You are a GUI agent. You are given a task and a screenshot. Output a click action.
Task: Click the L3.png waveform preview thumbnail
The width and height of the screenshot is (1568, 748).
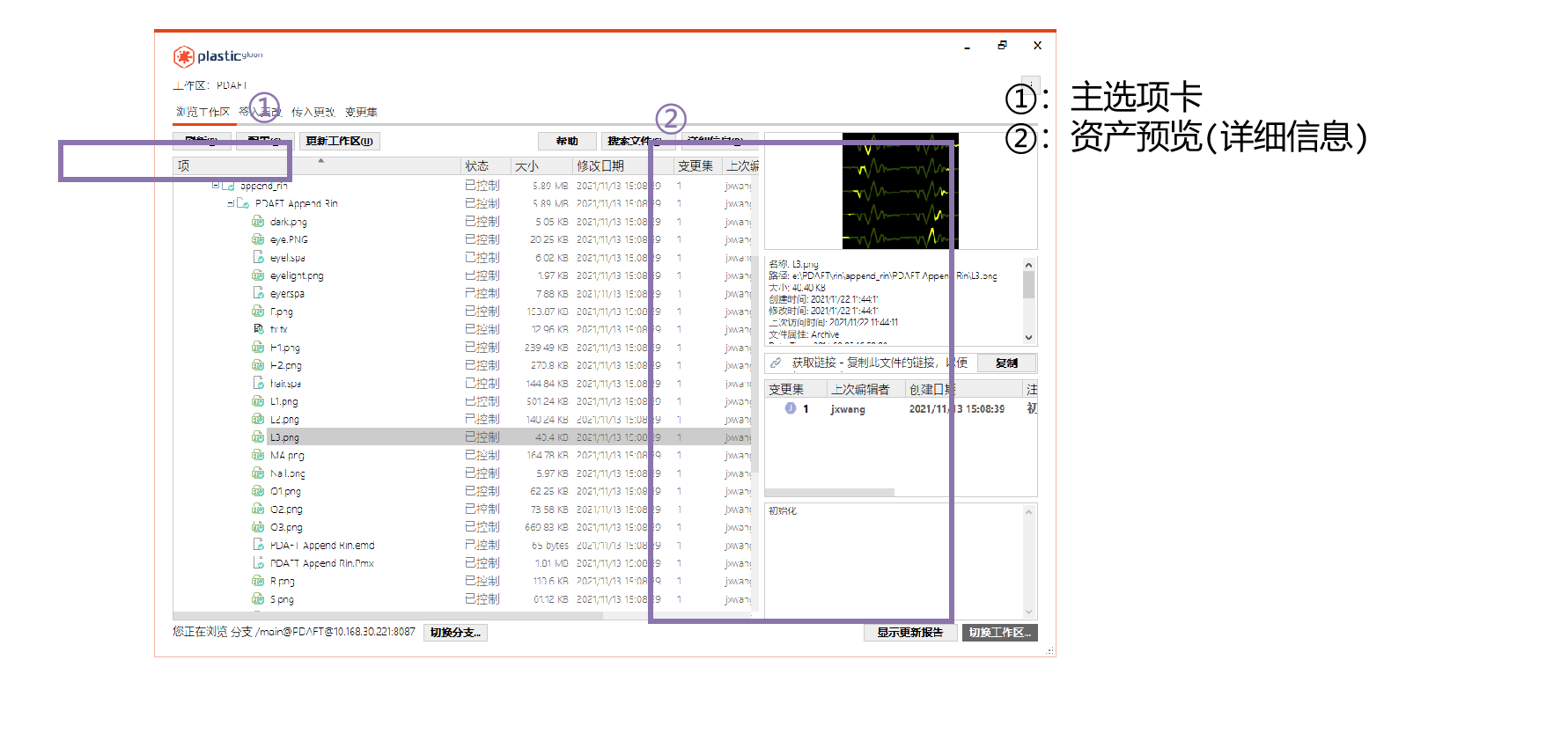(900, 191)
